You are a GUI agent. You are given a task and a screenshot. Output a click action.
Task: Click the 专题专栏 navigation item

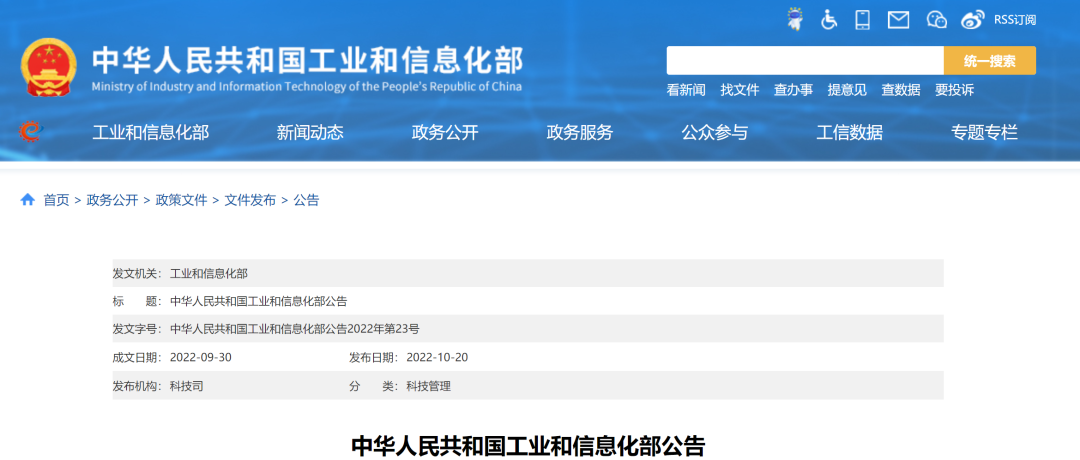click(984, 132)
